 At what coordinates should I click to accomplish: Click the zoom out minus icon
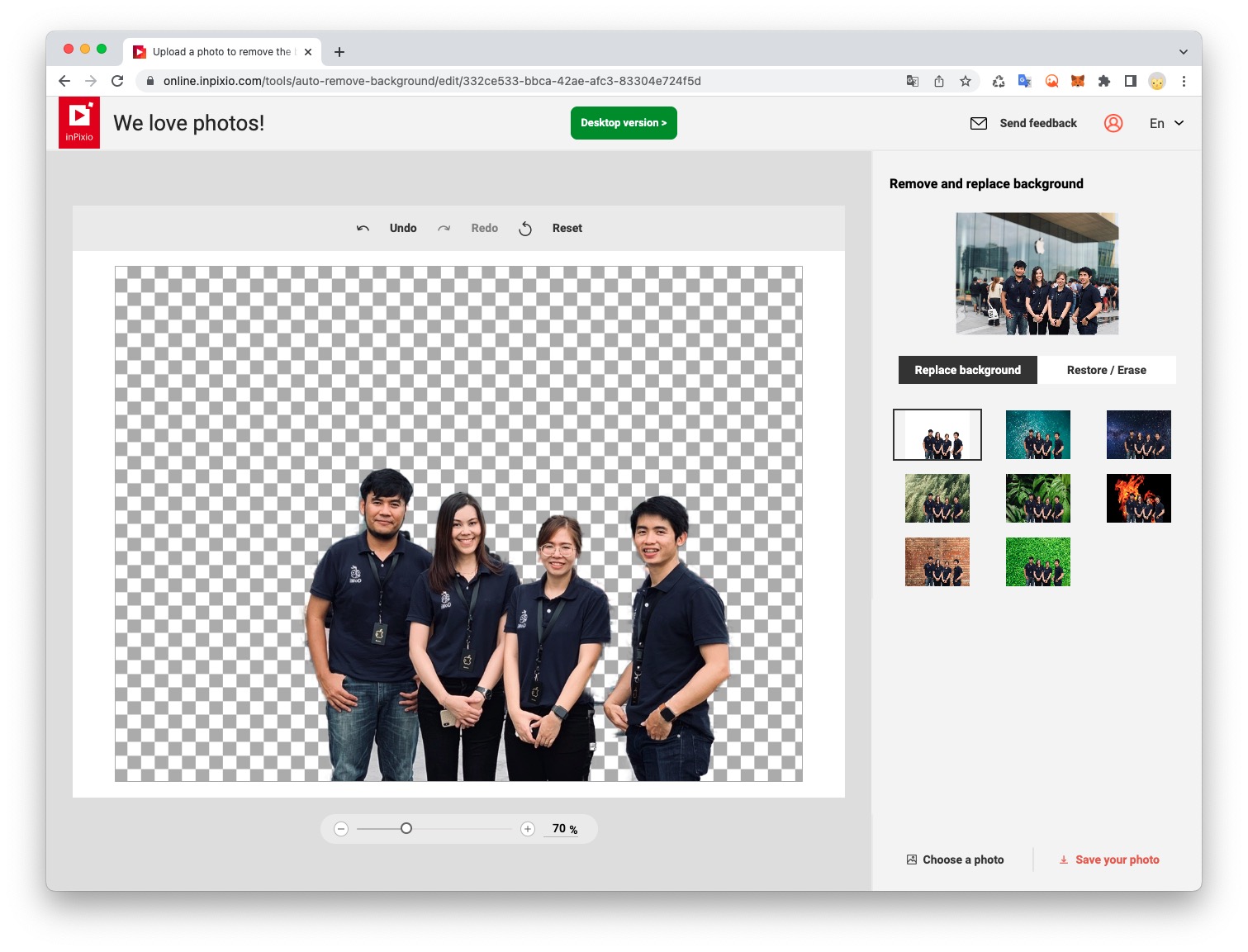click(341, 828)
